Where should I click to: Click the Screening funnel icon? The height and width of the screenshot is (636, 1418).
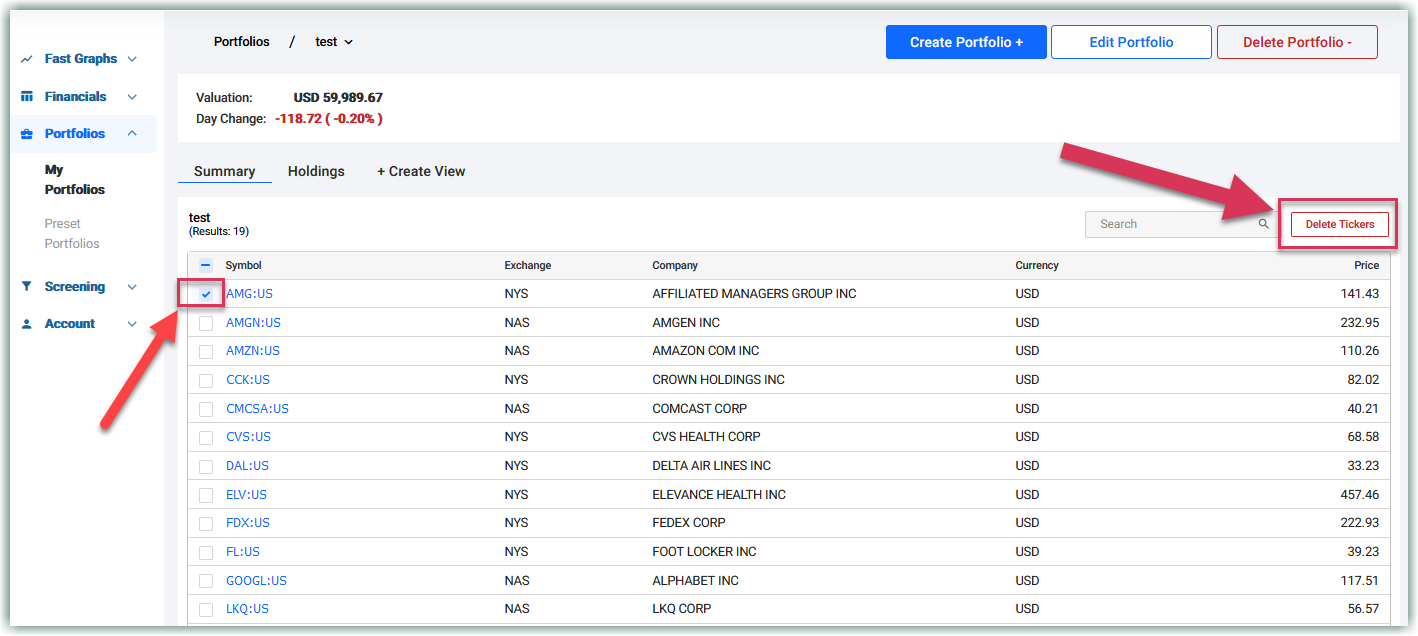point(27,287)
